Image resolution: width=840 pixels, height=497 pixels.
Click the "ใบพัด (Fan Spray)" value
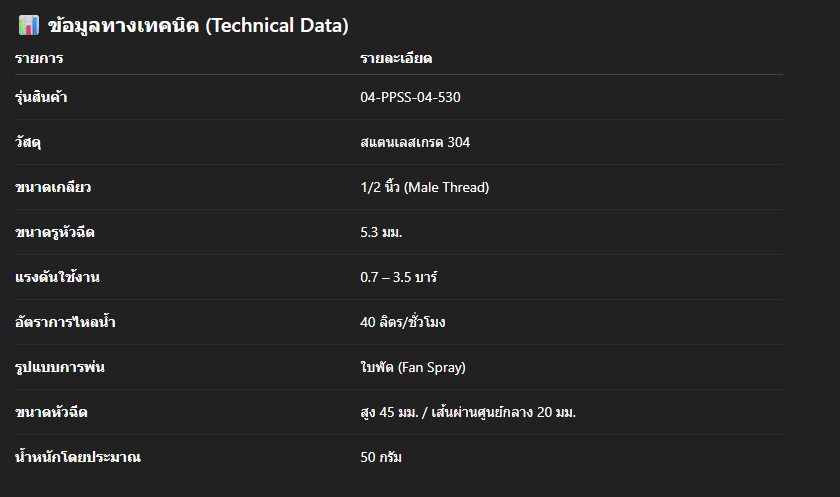[x=413, y=367]
